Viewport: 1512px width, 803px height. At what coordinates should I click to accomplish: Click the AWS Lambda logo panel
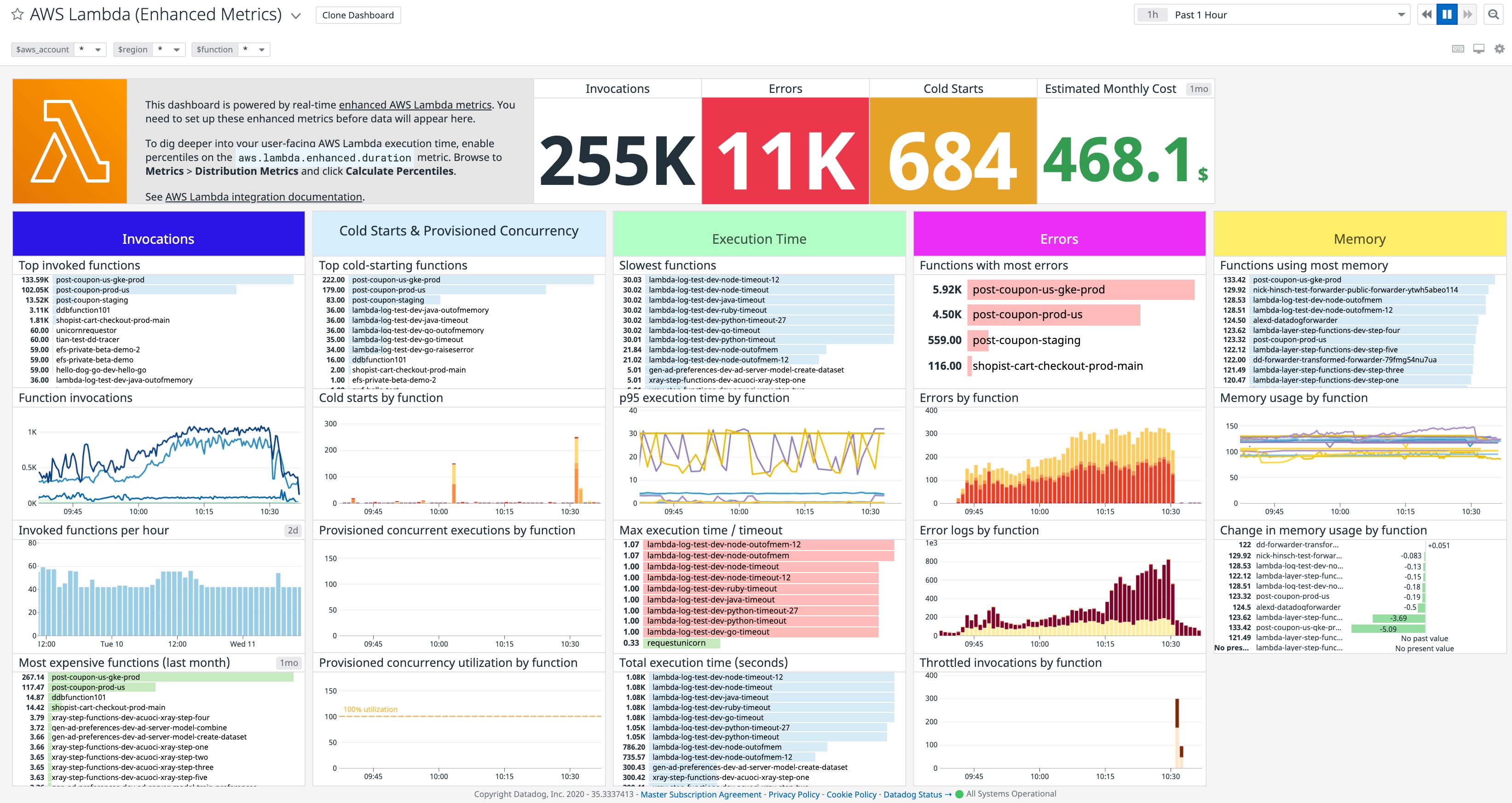(x=69, y=141)
